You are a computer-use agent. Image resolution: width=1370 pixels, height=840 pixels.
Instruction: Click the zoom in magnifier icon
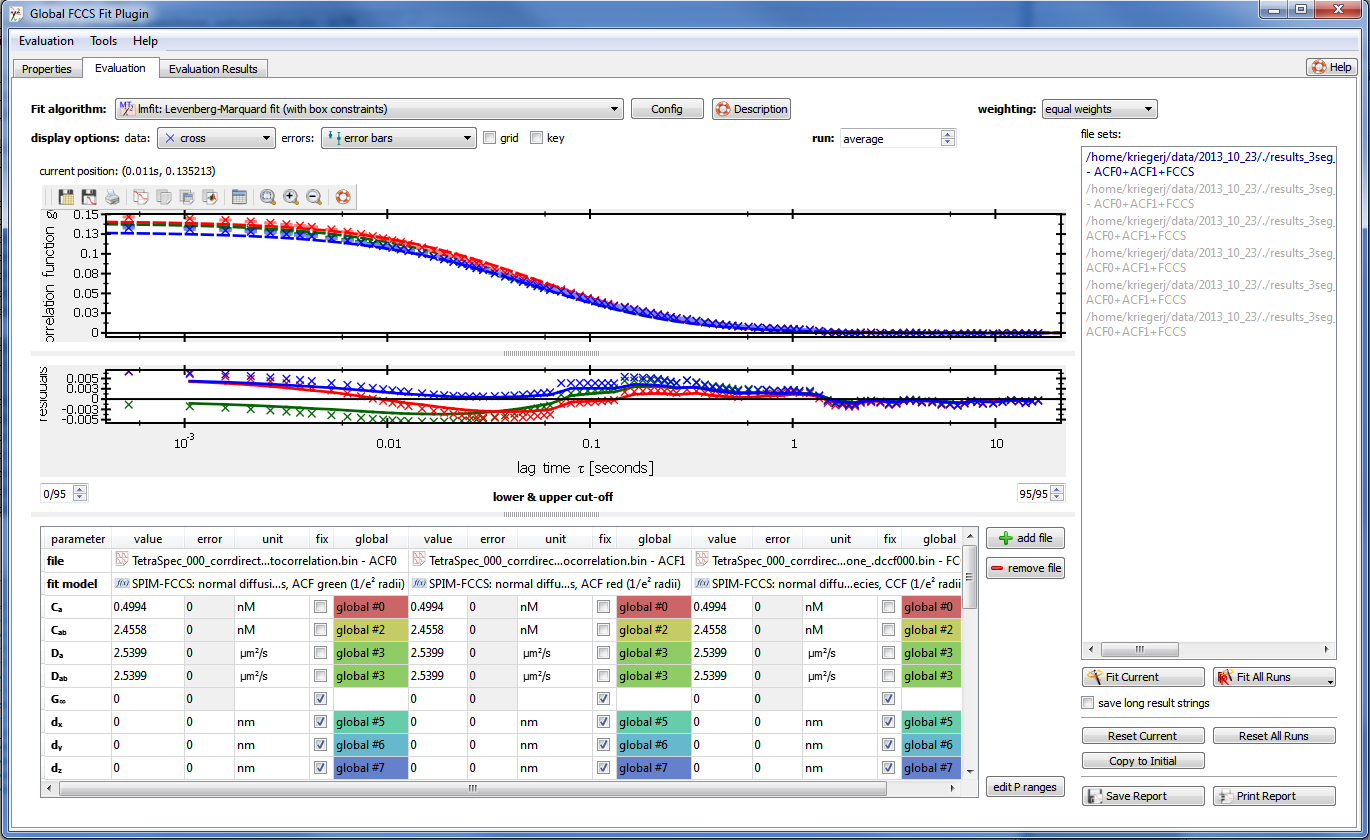pos(291,197)
